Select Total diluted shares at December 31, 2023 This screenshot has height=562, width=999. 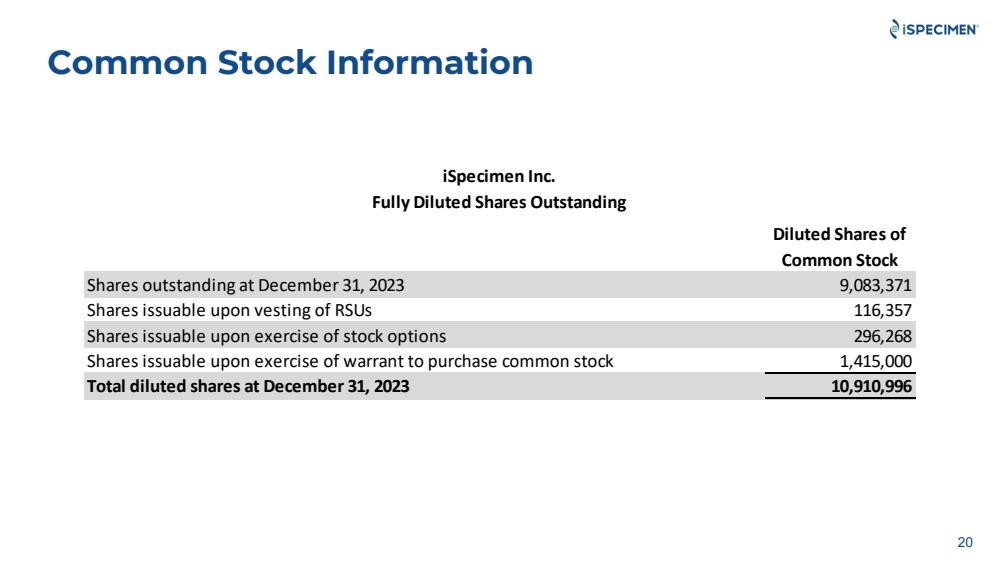pyautogui.click(x=248, y=386)
